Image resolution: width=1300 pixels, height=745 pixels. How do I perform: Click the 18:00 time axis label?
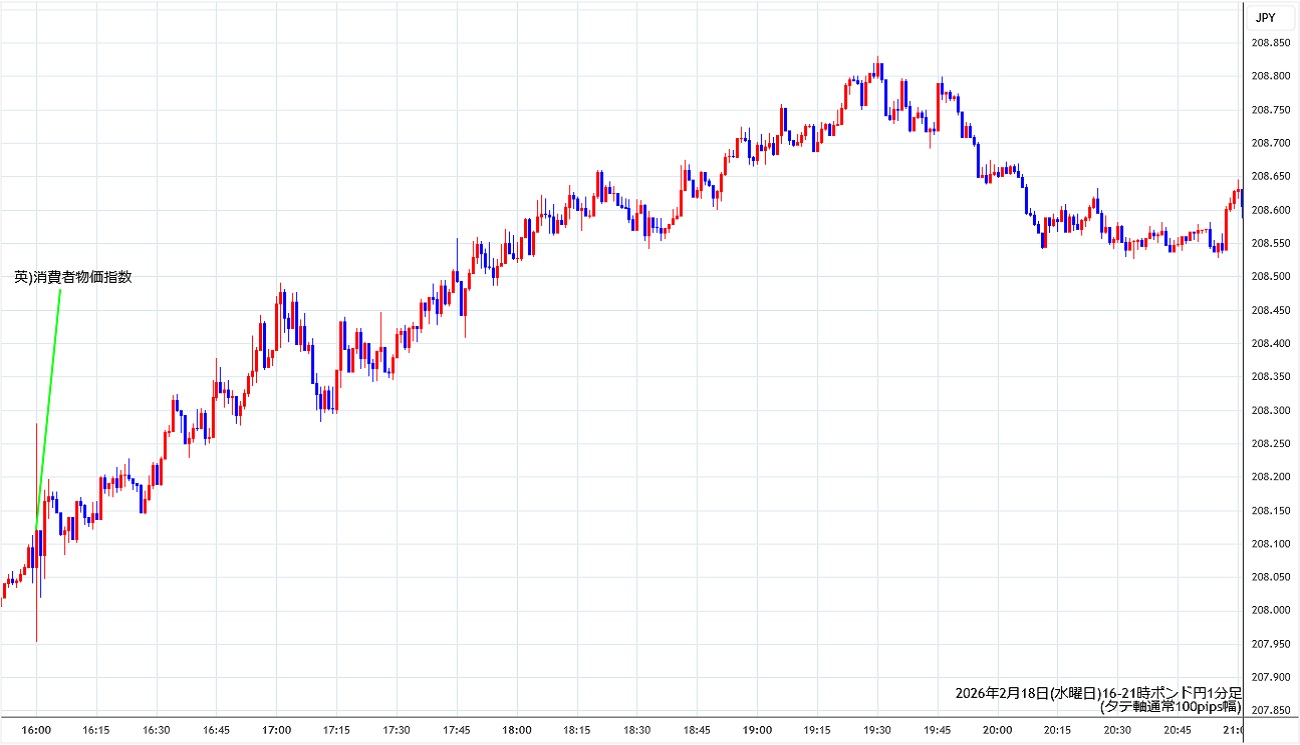click(517, 730)
